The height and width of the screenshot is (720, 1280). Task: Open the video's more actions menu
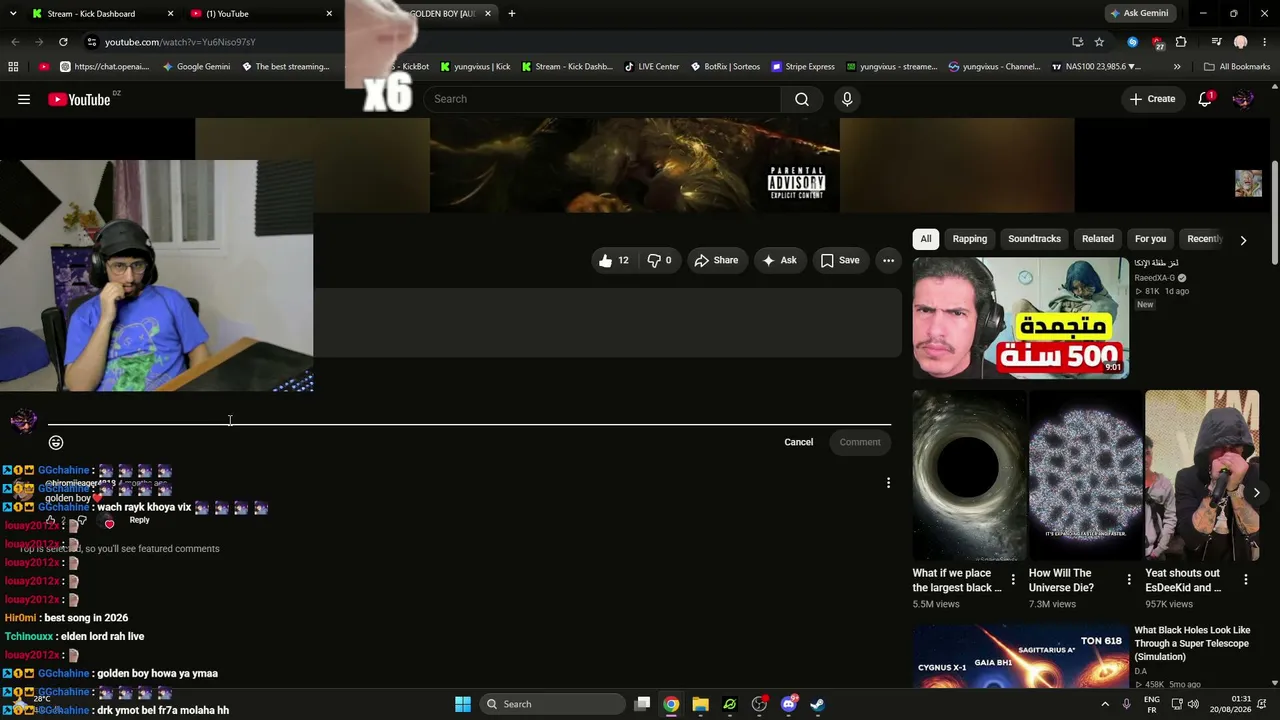(888, 260)
